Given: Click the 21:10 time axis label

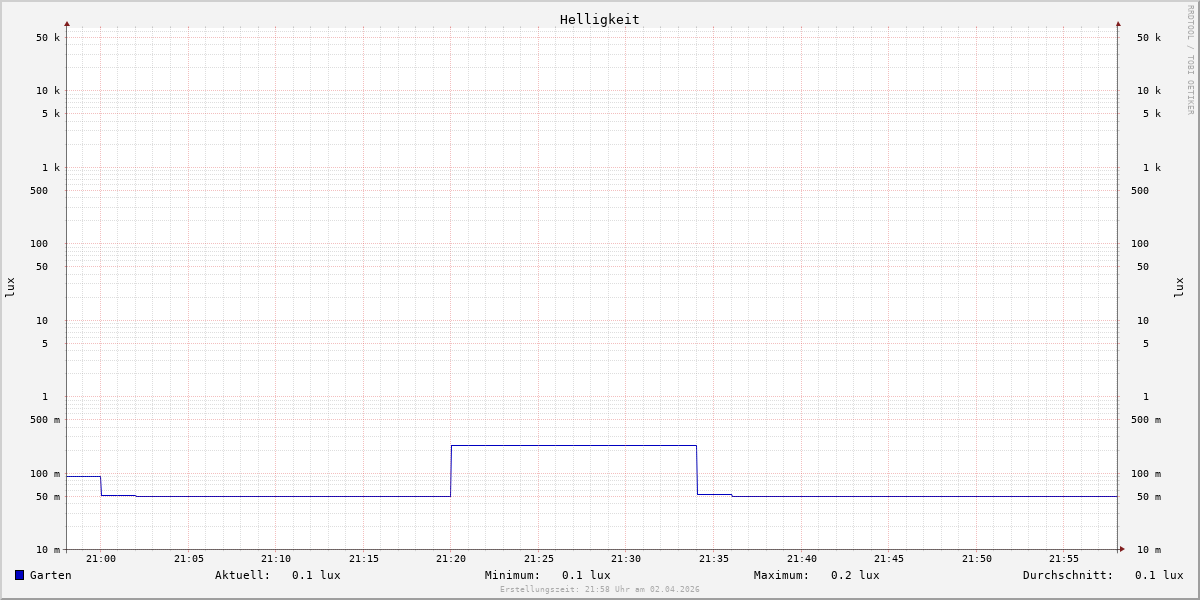Looking at the screenshot, I should tap(276, 559).
